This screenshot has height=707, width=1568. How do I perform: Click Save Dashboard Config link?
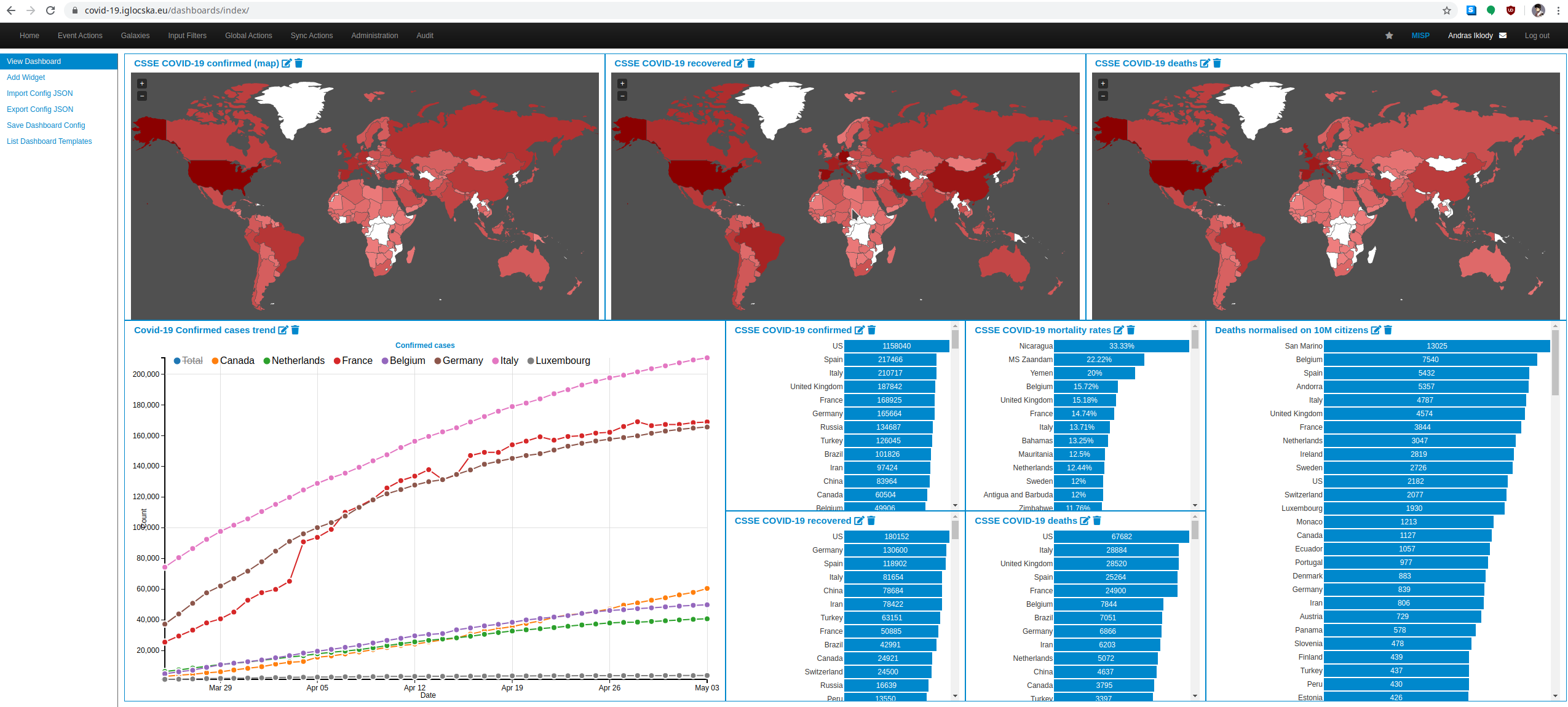[46, 125]
